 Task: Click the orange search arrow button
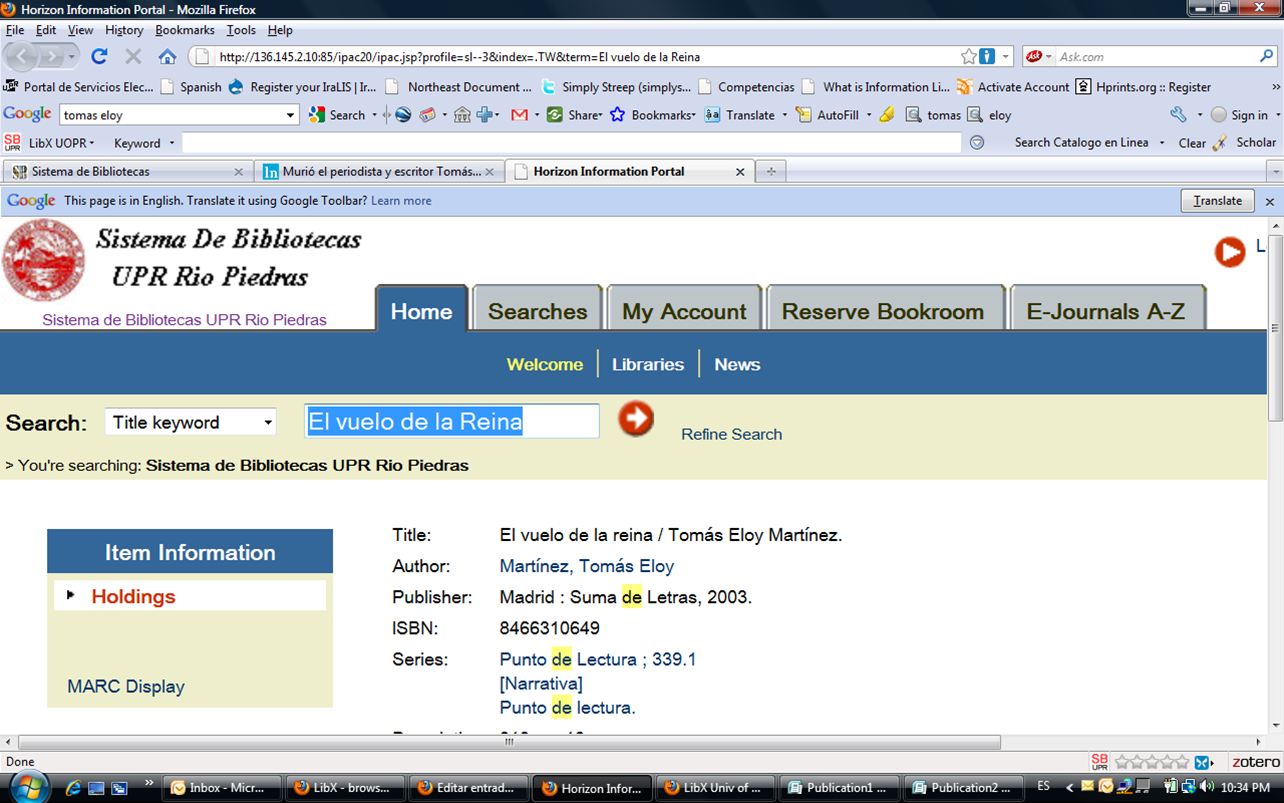pos(636,419)
